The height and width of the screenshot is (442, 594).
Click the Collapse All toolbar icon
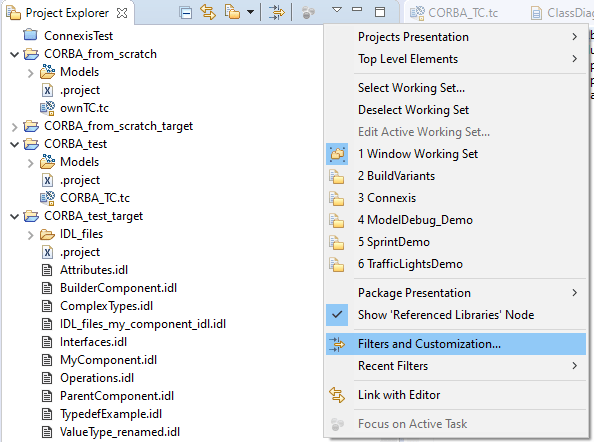coord(186,13)
